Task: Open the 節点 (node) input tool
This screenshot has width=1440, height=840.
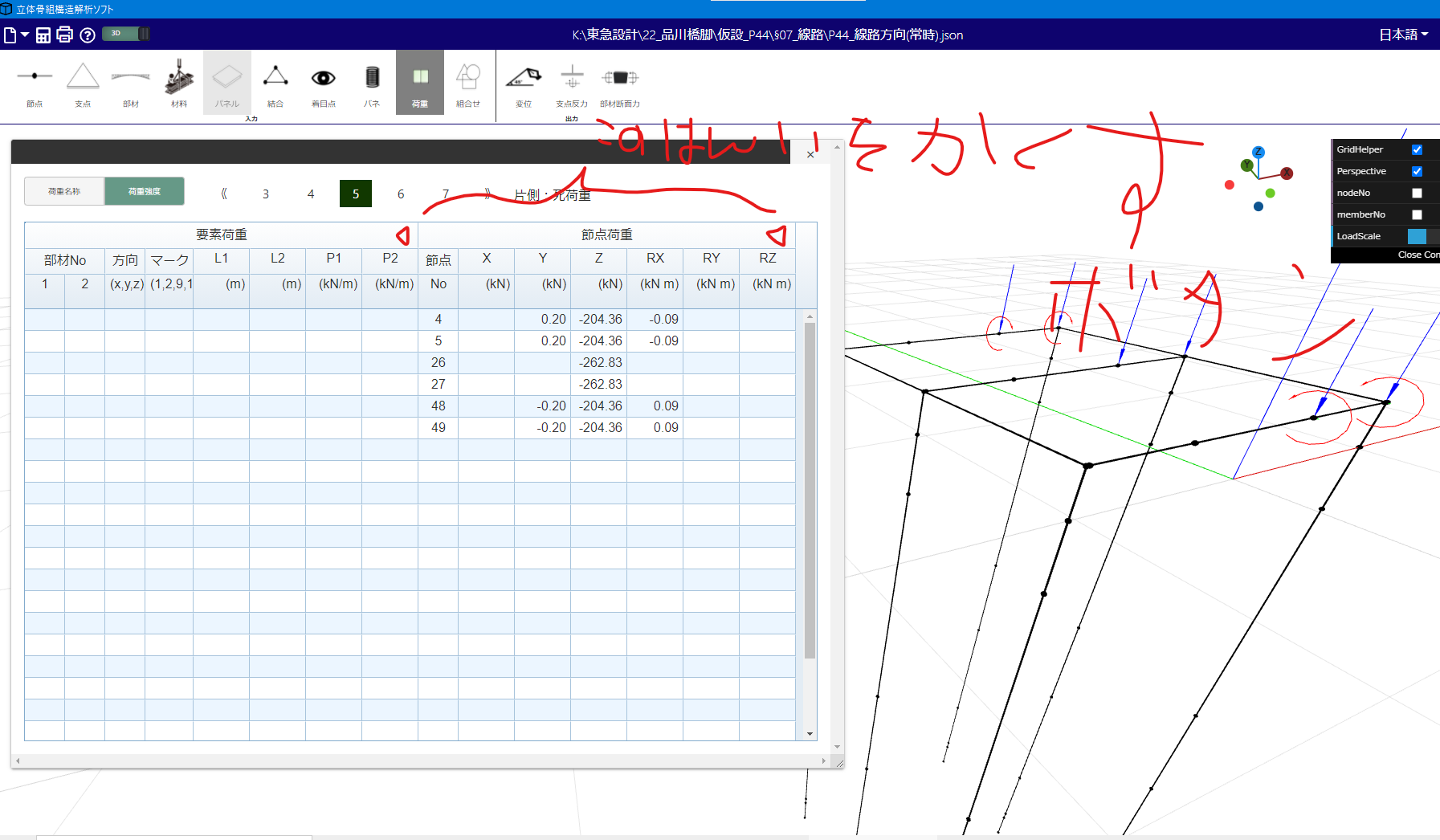Action: tap(35, 83)
